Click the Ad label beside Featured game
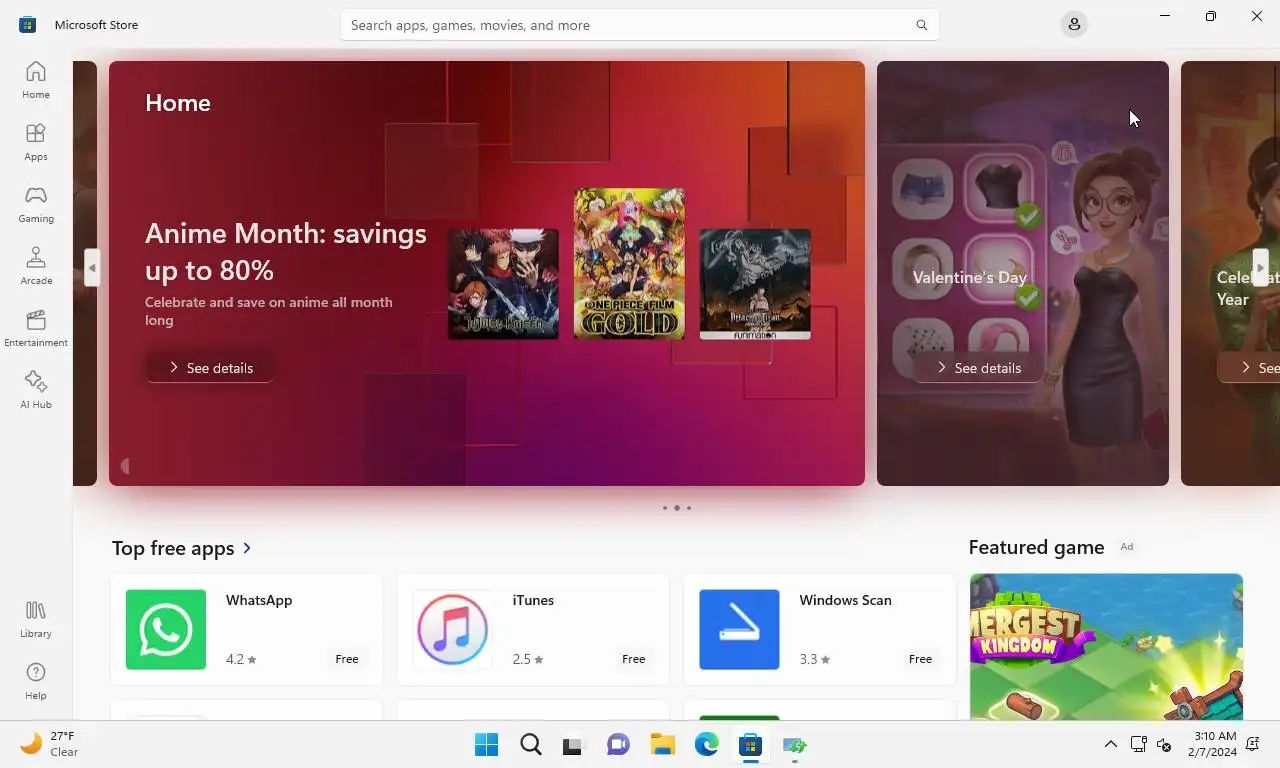Viewport: 1280px width, 768px height. click(1127, 547)
